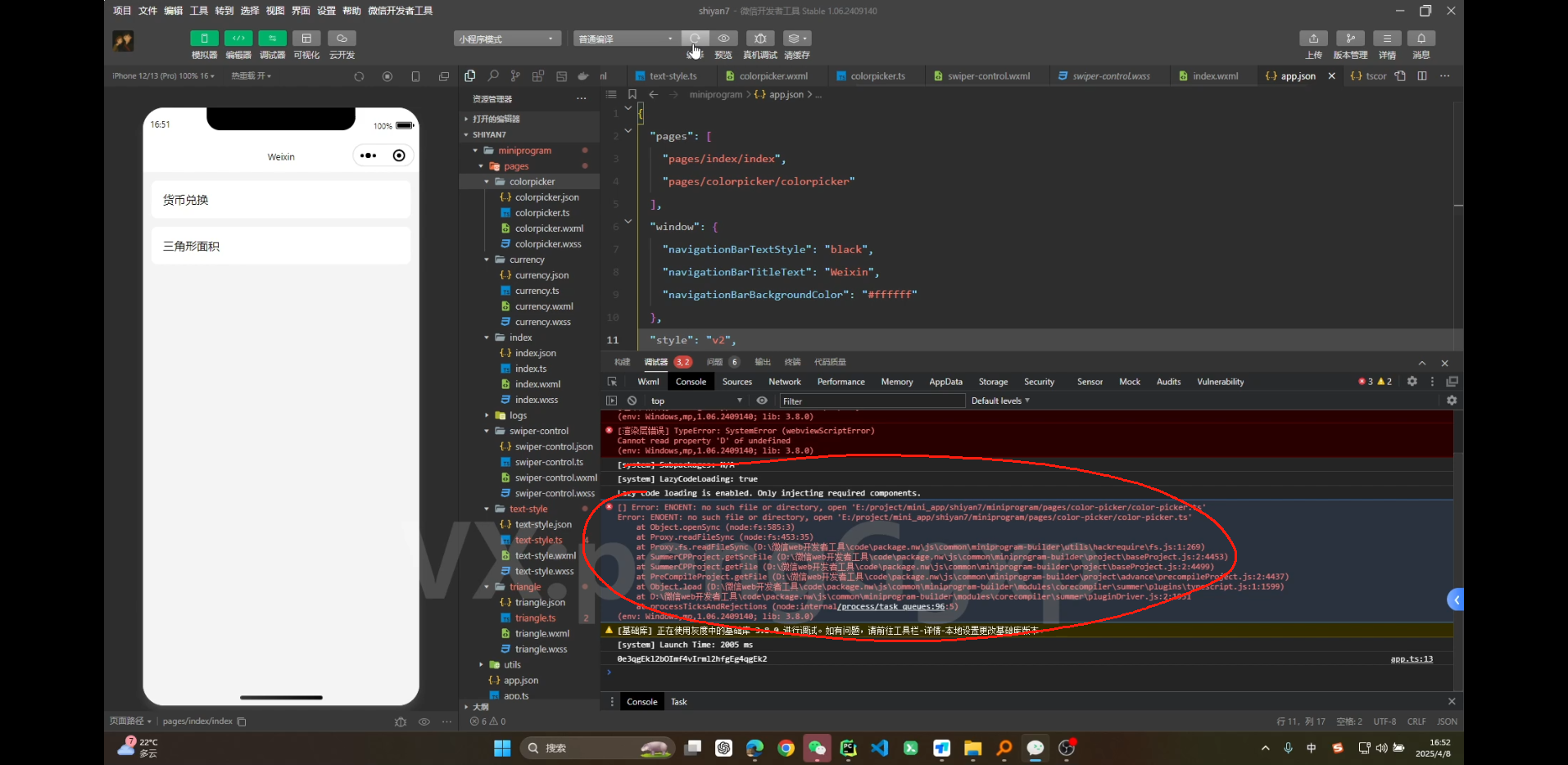Open the 清缓存 clear cache menu
The height and width of the screenshot is (765, 1568).
click(x=797, y=38)
